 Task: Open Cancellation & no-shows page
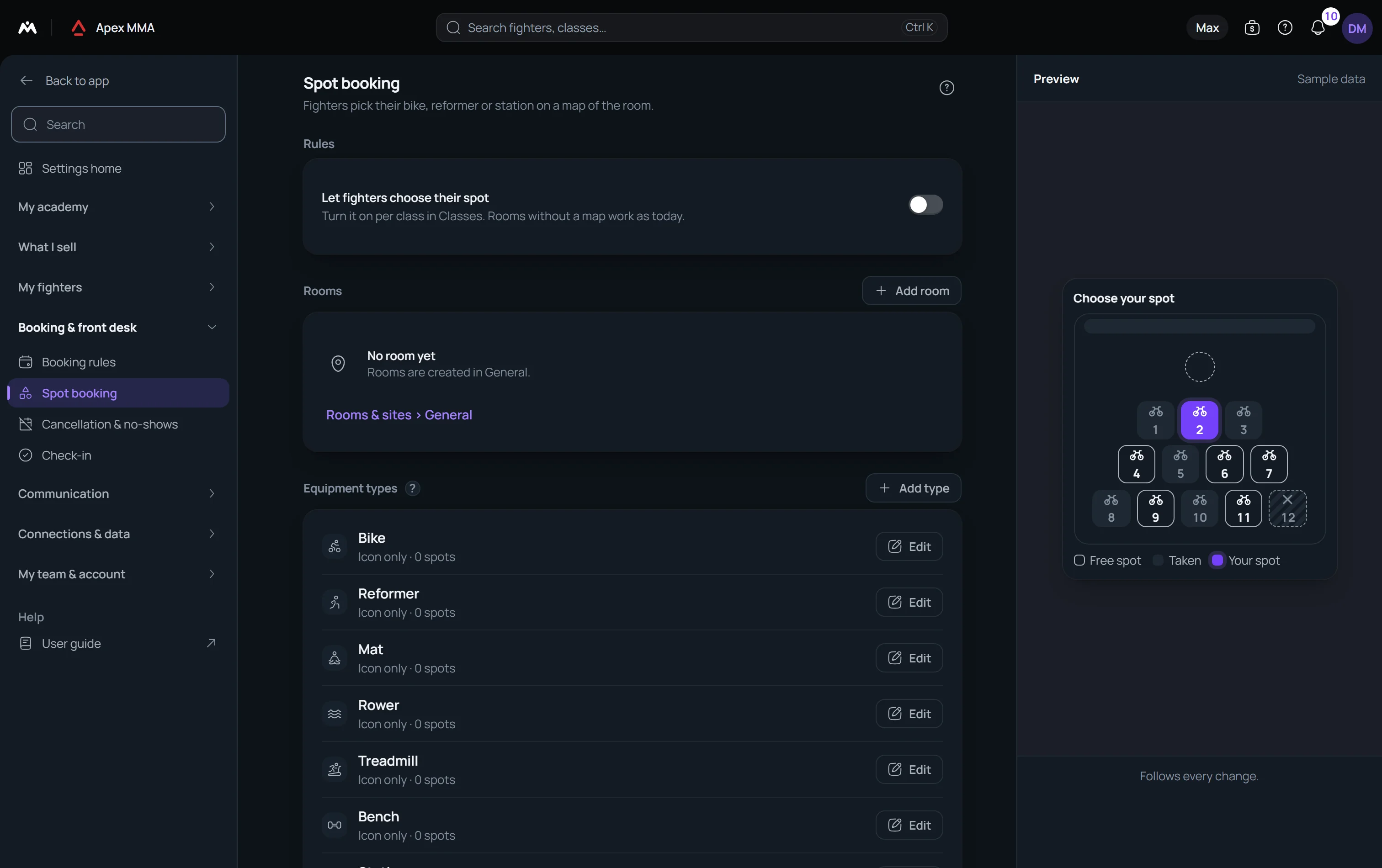118,424
